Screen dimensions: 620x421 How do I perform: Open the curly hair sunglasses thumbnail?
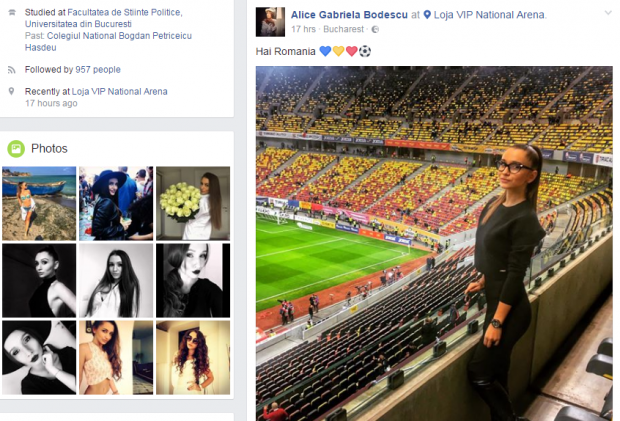[x=193, y=357]
